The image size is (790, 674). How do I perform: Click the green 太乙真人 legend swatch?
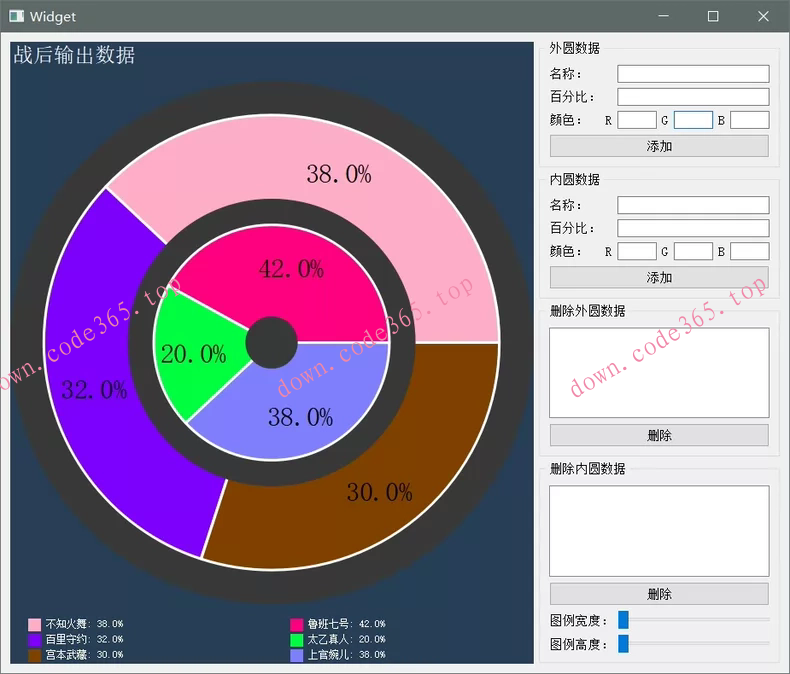[x=297, y=639]
